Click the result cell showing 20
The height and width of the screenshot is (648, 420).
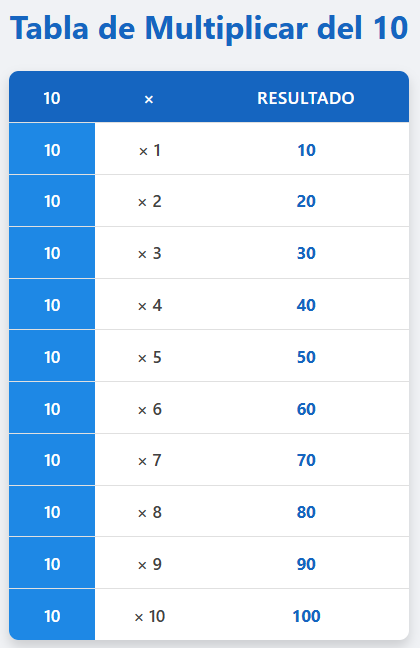click(306, 201)
